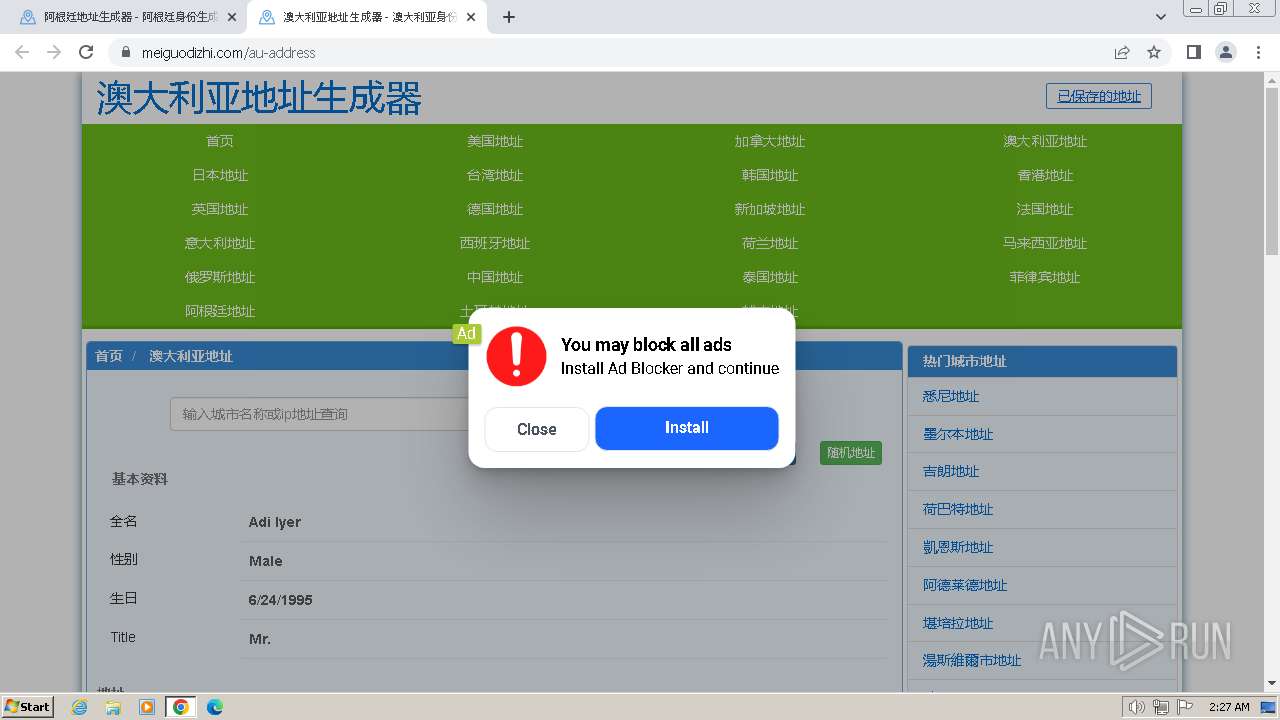1280x720 pixels.
Task: Open 意大利地址 nav link
Action: click(x=220, y=243)
